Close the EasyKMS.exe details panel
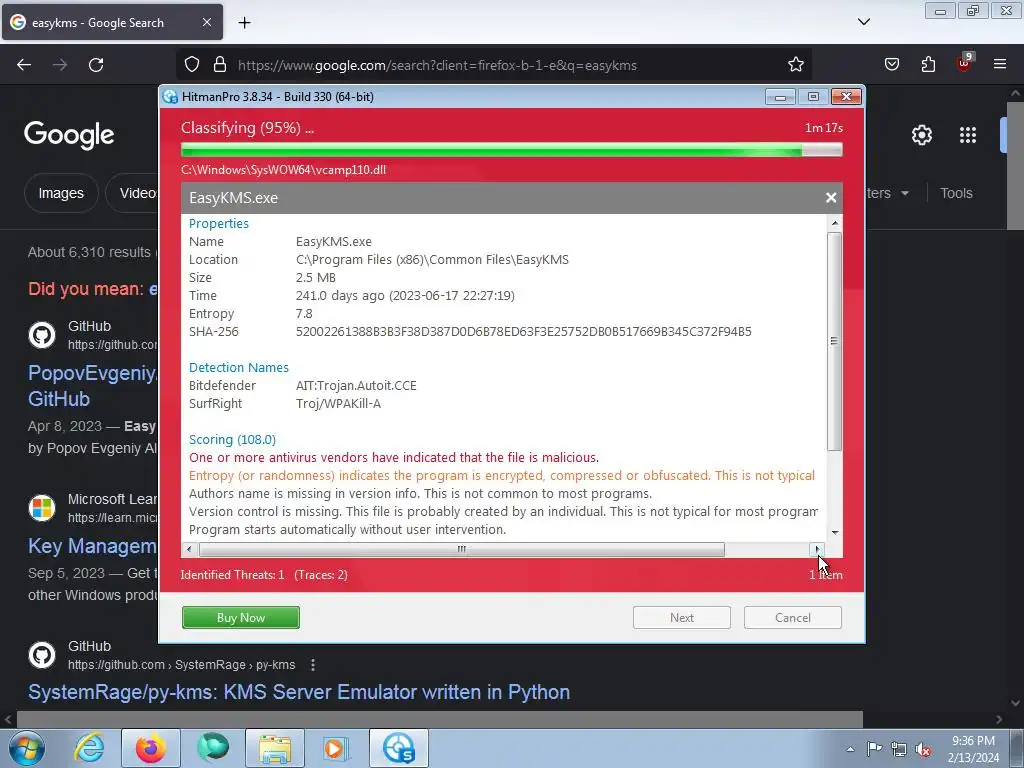The image size is (1024, 768). (x=831, y=198)
